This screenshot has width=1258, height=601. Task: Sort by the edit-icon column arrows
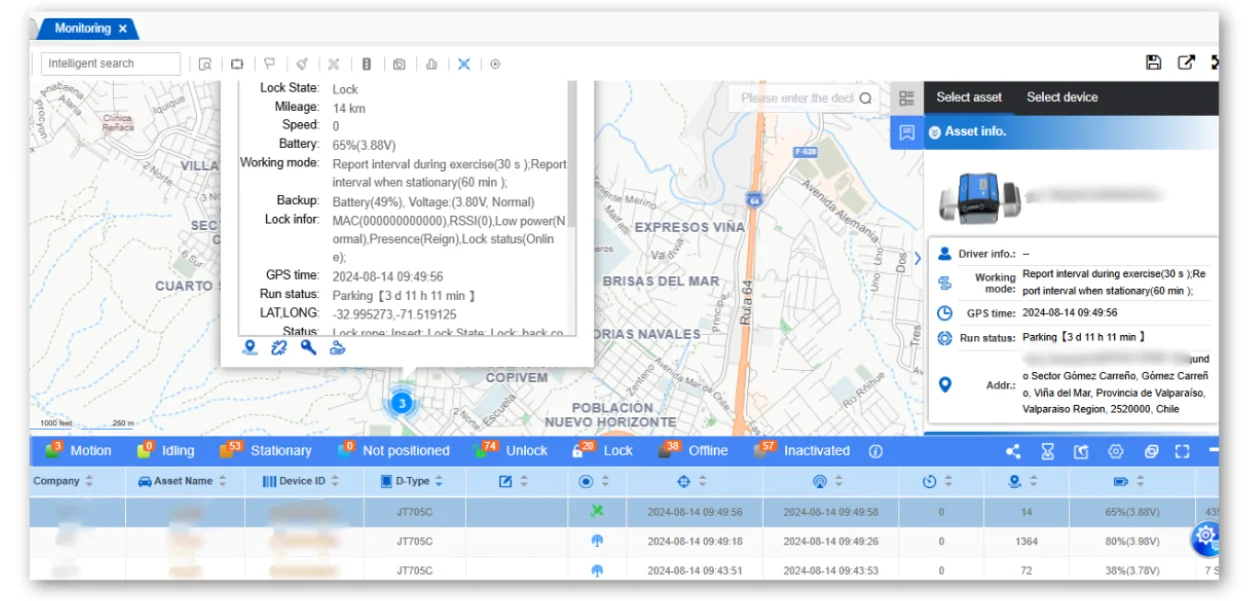click(x=523, y=482)
